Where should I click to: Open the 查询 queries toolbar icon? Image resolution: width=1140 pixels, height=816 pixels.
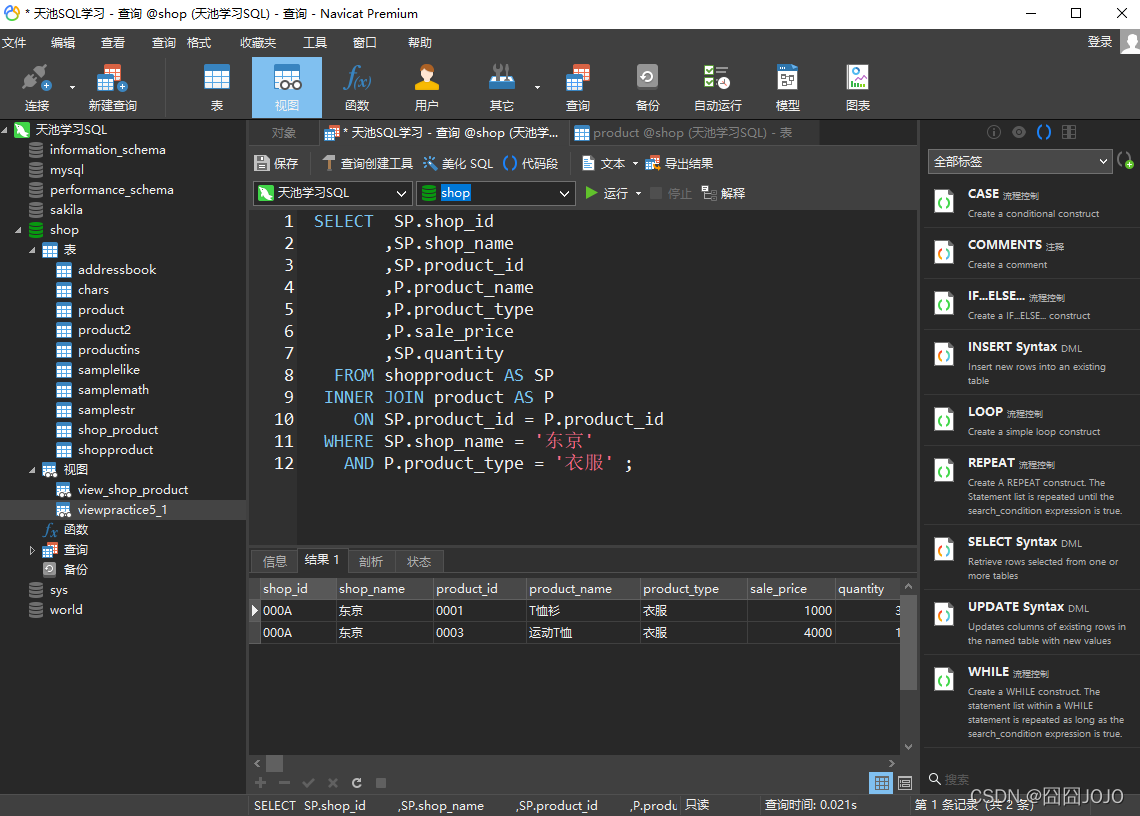click(577, 87)
